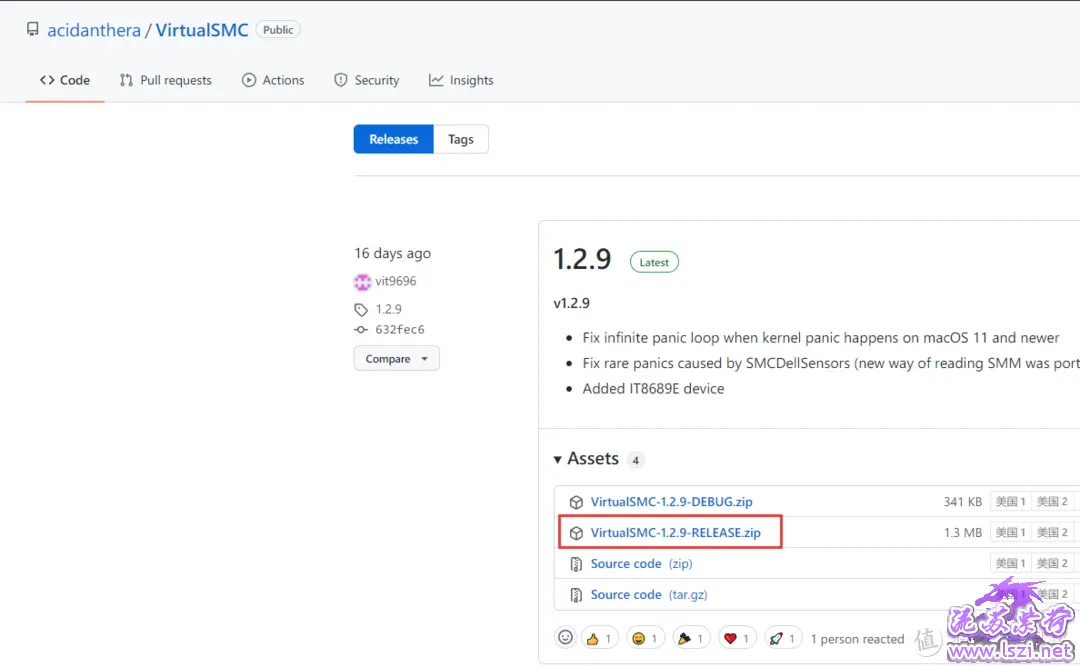This screenshot has height=667, width=1080.
Task: Toggle the hooray party reaction
Action: click(x=692, y=639)
